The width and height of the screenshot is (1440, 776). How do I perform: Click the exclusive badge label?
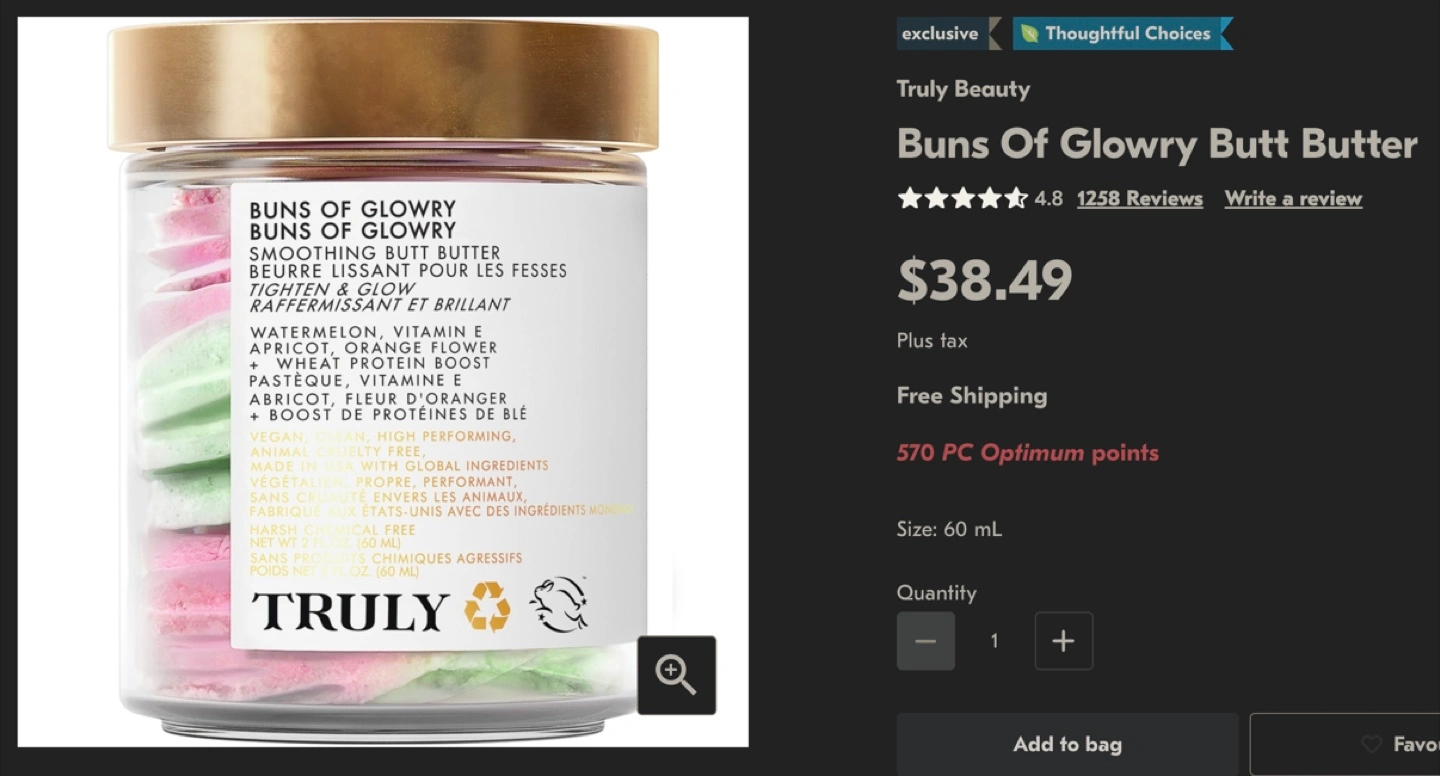[x=940, y=34]
